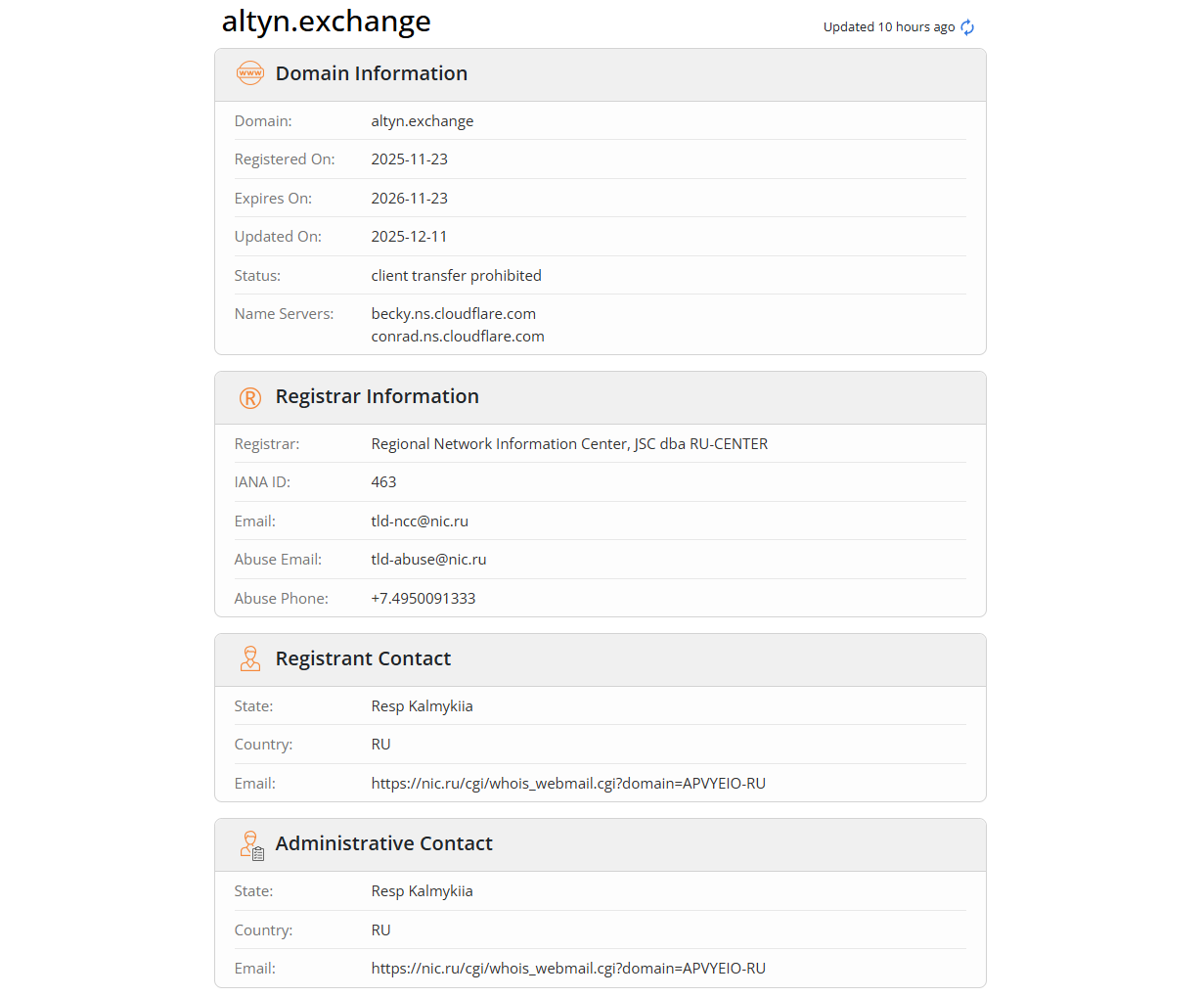1204x997 pixels.
Task: Click the altyn.exchange page title
Action: pyautogui.click(x=326, y=22)
